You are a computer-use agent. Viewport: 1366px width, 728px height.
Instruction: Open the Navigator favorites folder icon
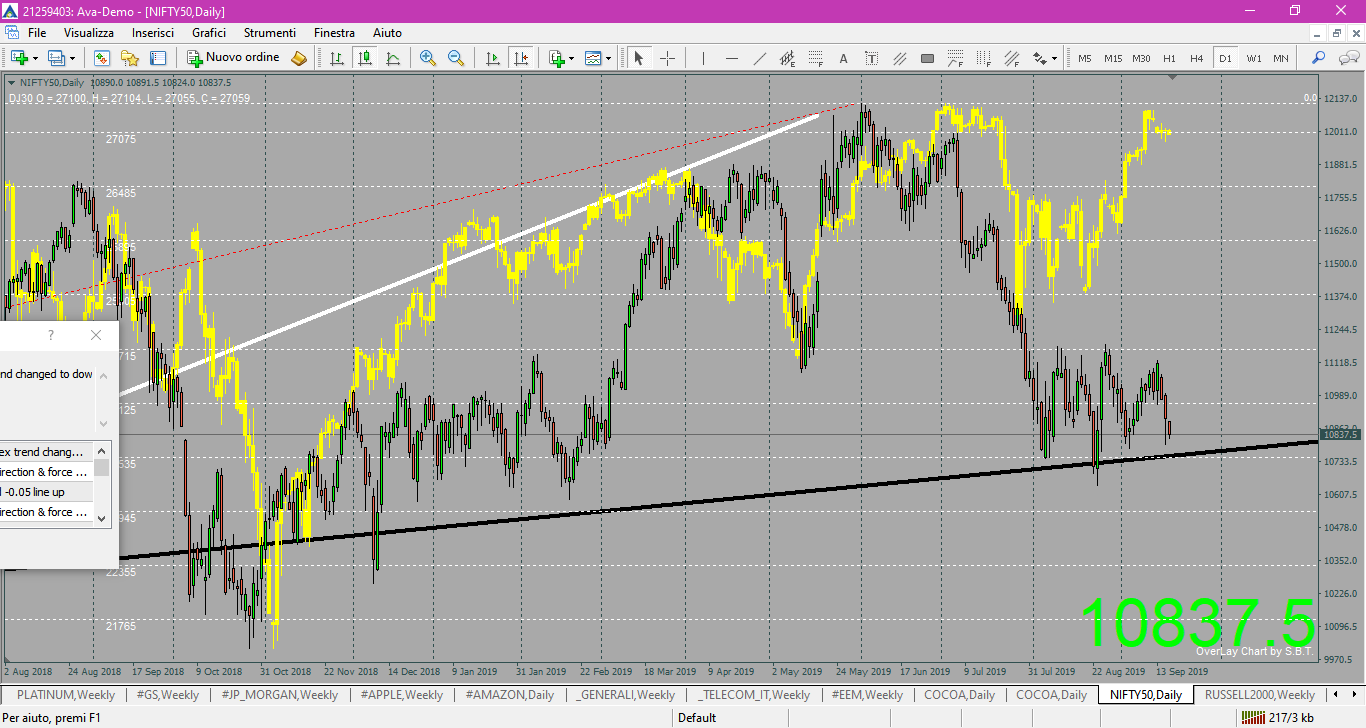click(x=130, y=58)
